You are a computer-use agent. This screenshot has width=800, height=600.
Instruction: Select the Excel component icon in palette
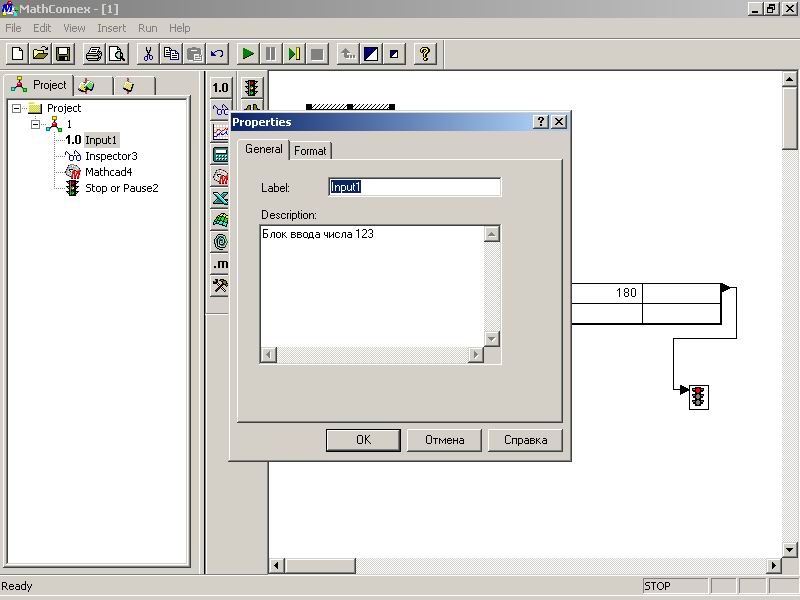[x=220, y=198]
